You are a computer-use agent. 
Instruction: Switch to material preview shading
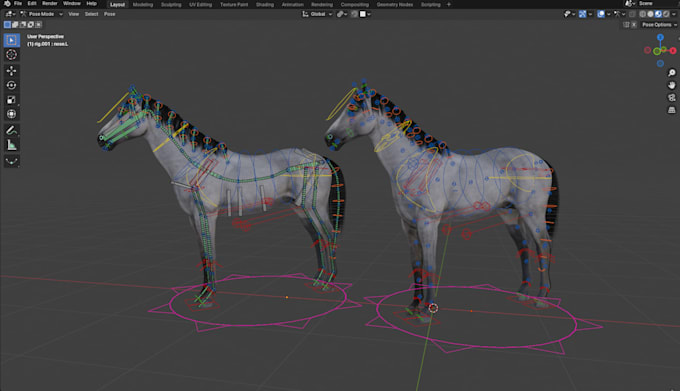click(658, 14)
